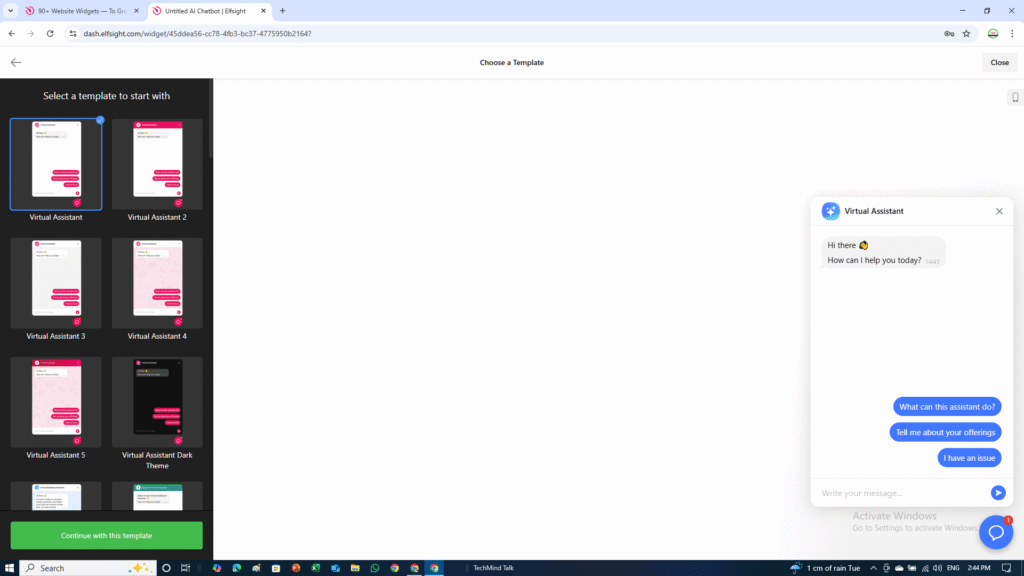Screen dimensions: 1024x576
Task: Click 'What can this assistant do?' reply
Action: click(947, 407)
